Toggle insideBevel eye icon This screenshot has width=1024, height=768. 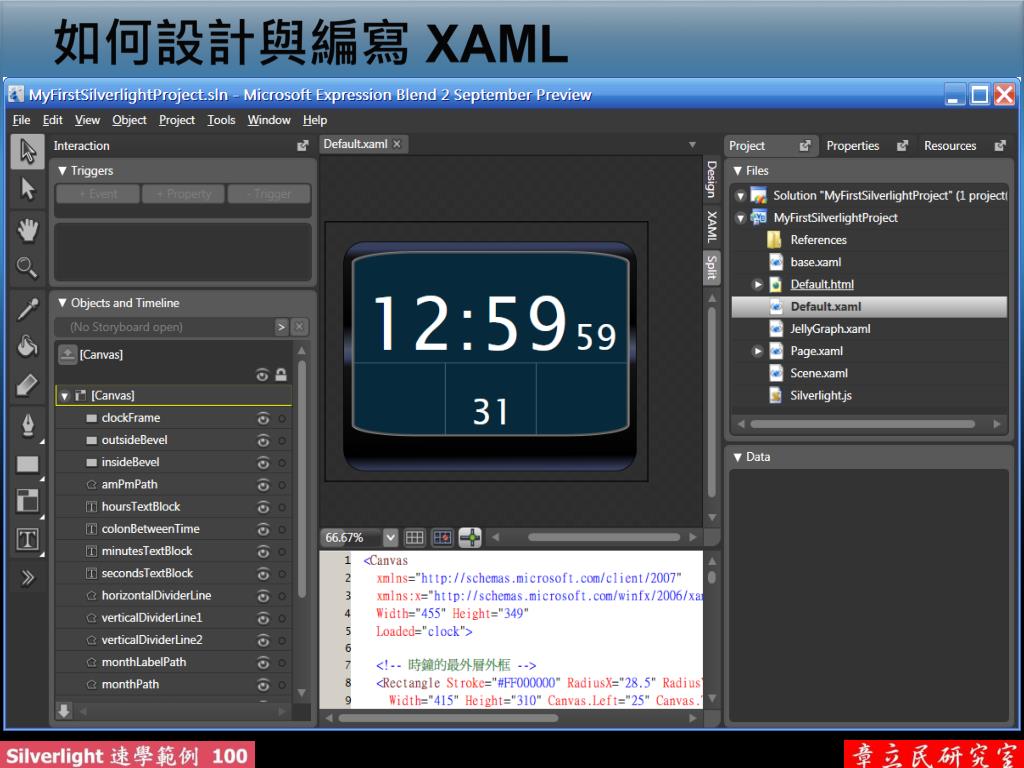(263, 463)
